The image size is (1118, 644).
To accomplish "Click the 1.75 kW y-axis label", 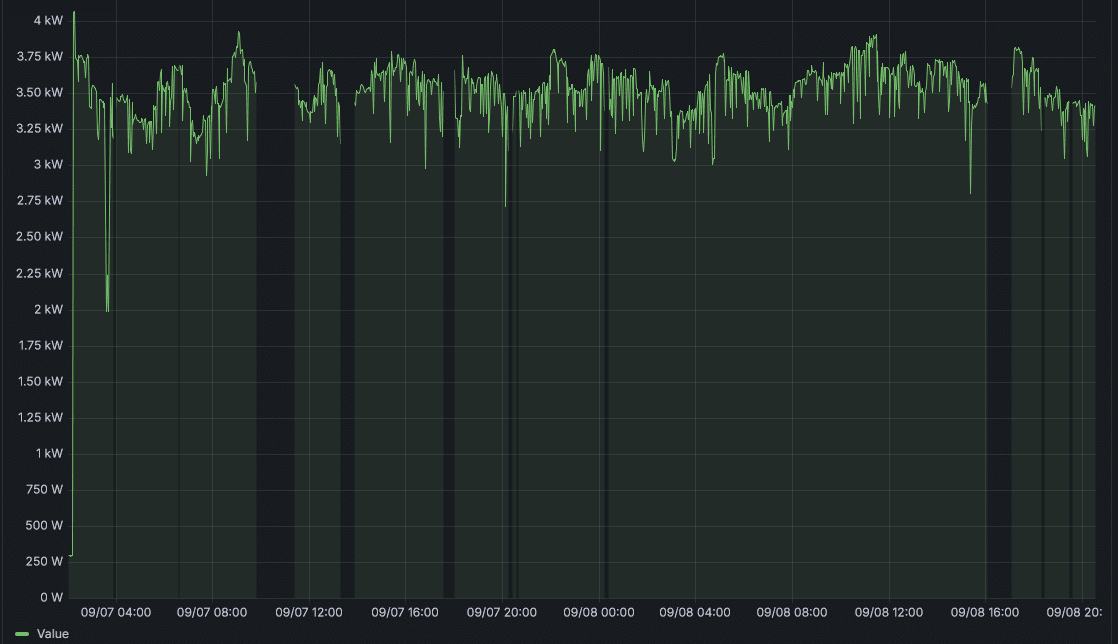I will 40,345.
